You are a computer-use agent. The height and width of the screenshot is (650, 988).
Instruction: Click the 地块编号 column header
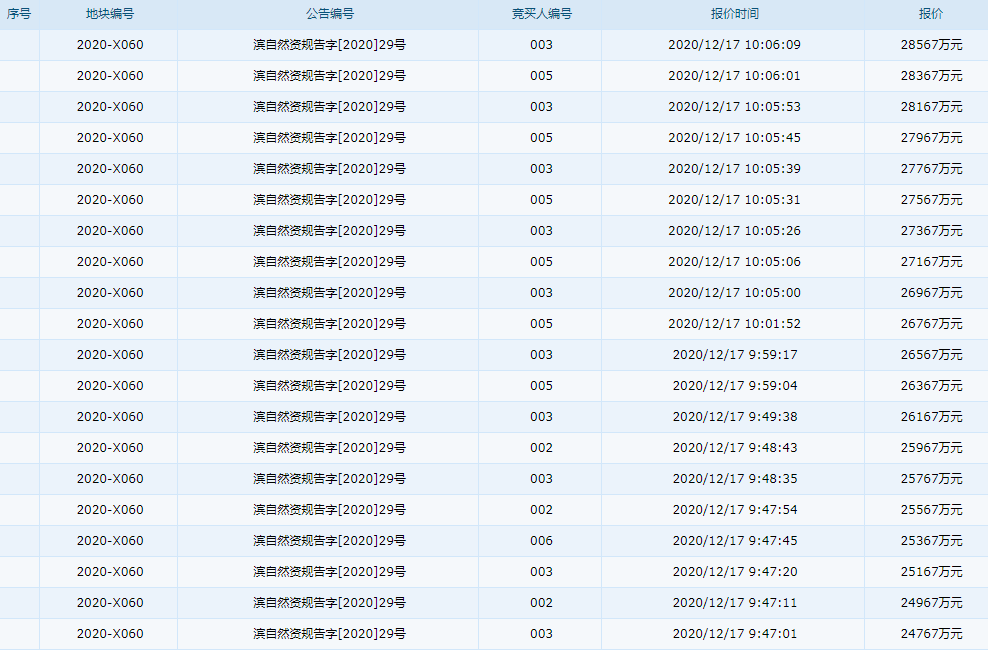coord(109,14)
